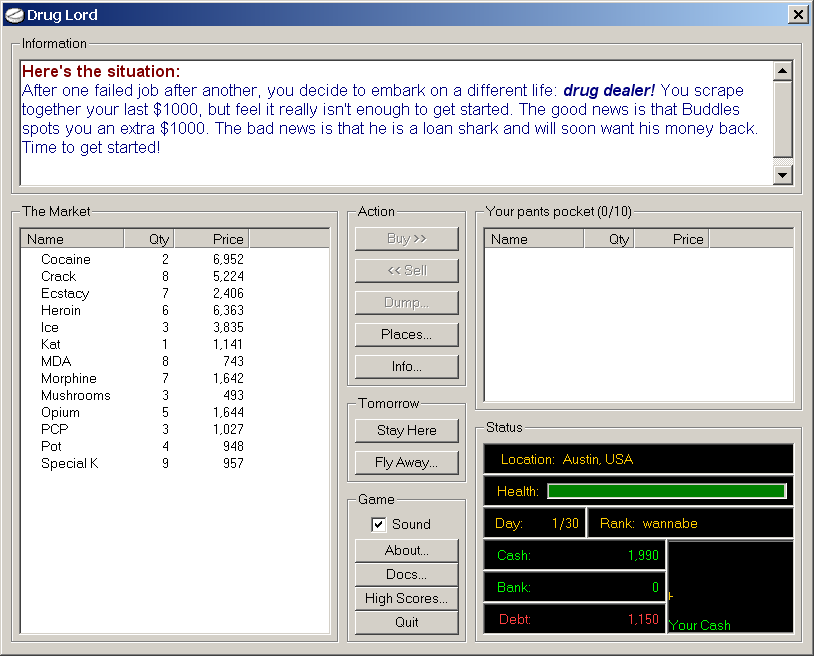Select Mushrooms in the market list

coord(75,395)
